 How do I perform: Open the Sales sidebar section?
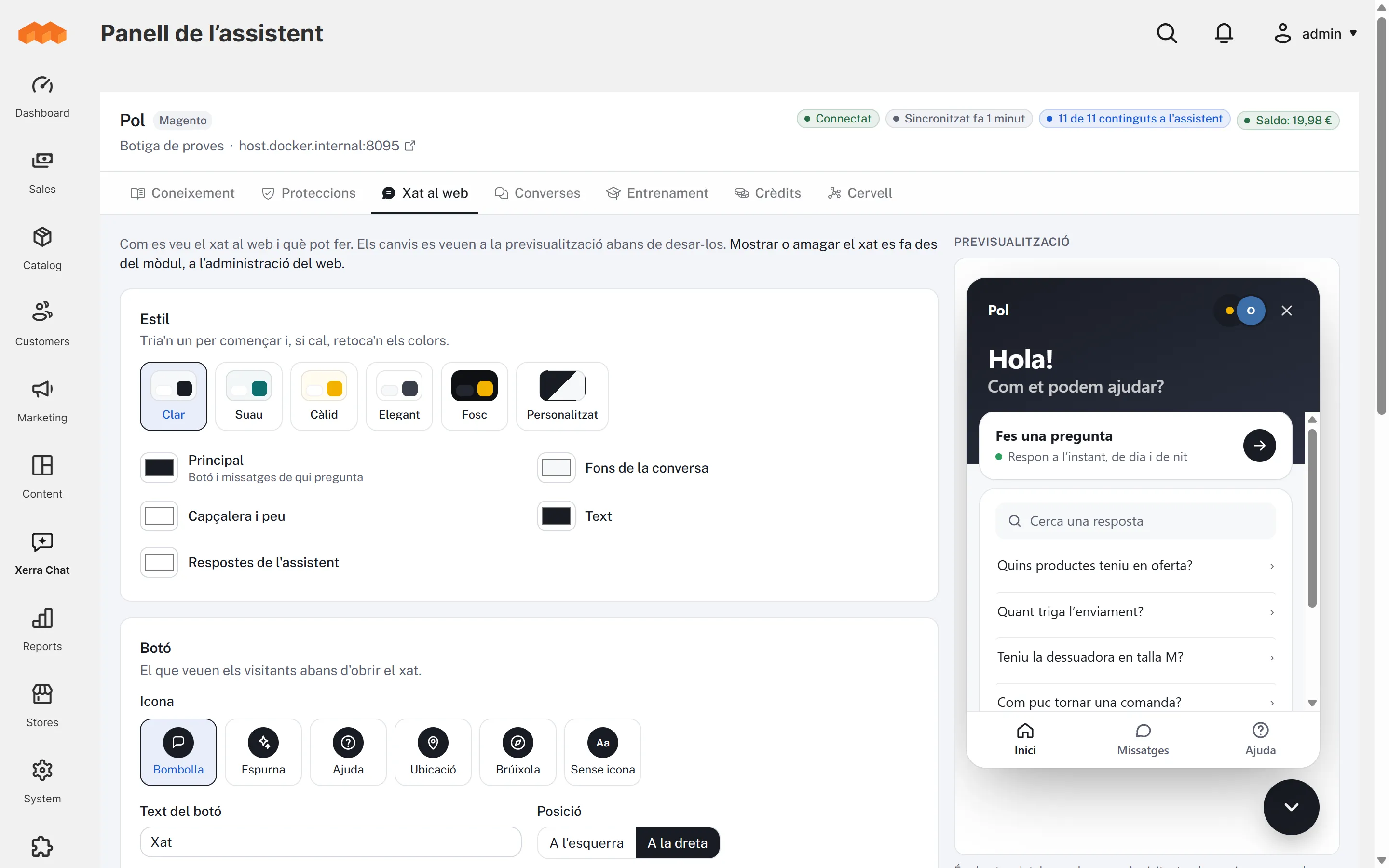[x=42, y=172]
